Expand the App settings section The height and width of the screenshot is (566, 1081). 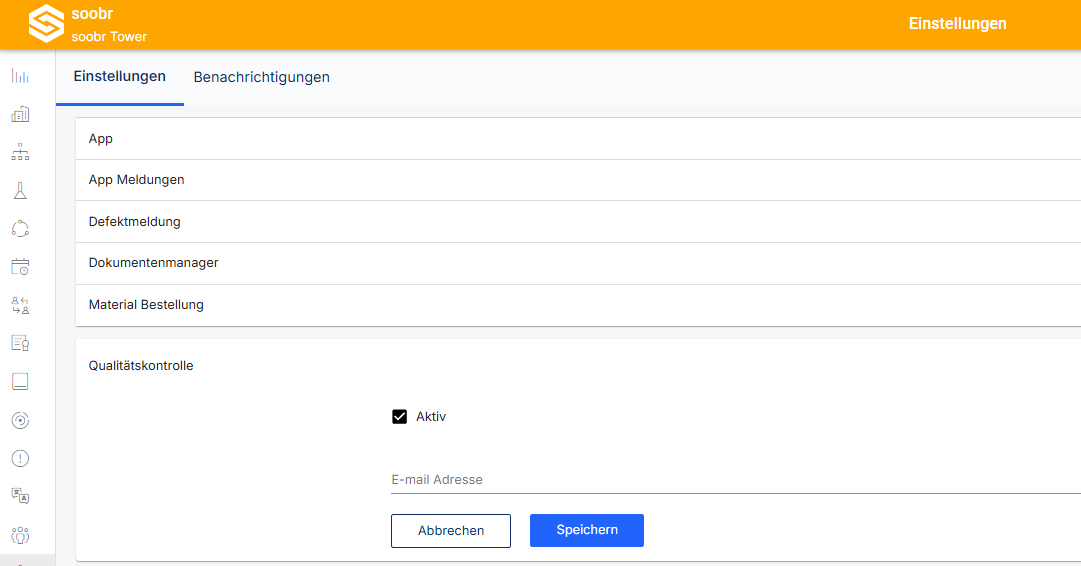(578, 139)
